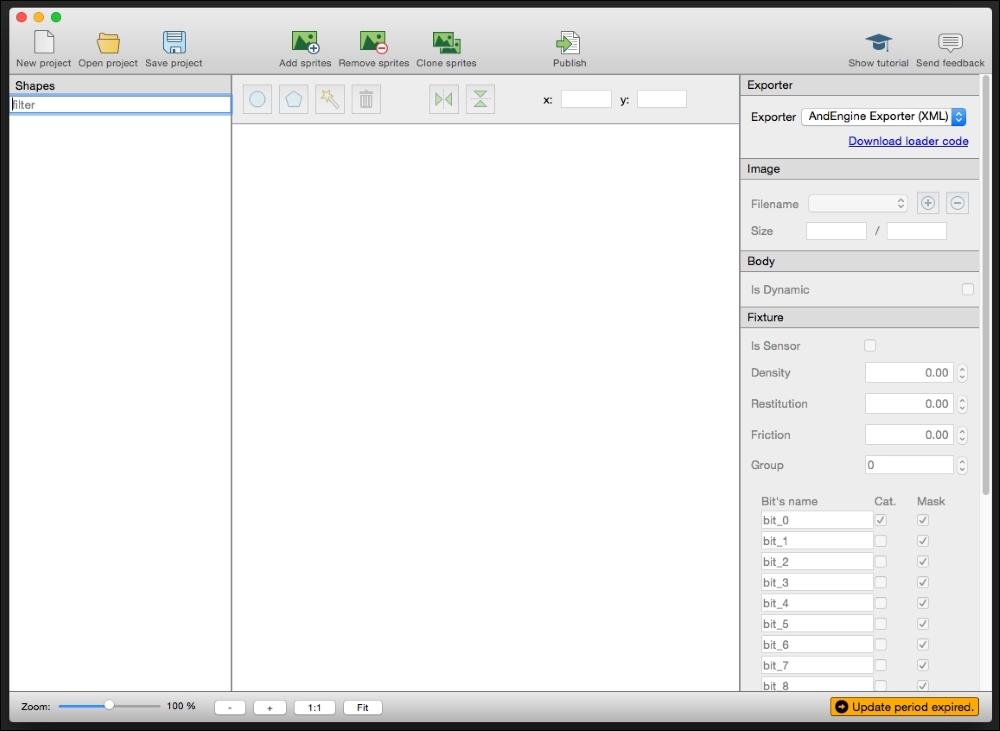The image size is (1000, 731).
Task: Select the add circle shape tool
Action: tap(257, 99)
